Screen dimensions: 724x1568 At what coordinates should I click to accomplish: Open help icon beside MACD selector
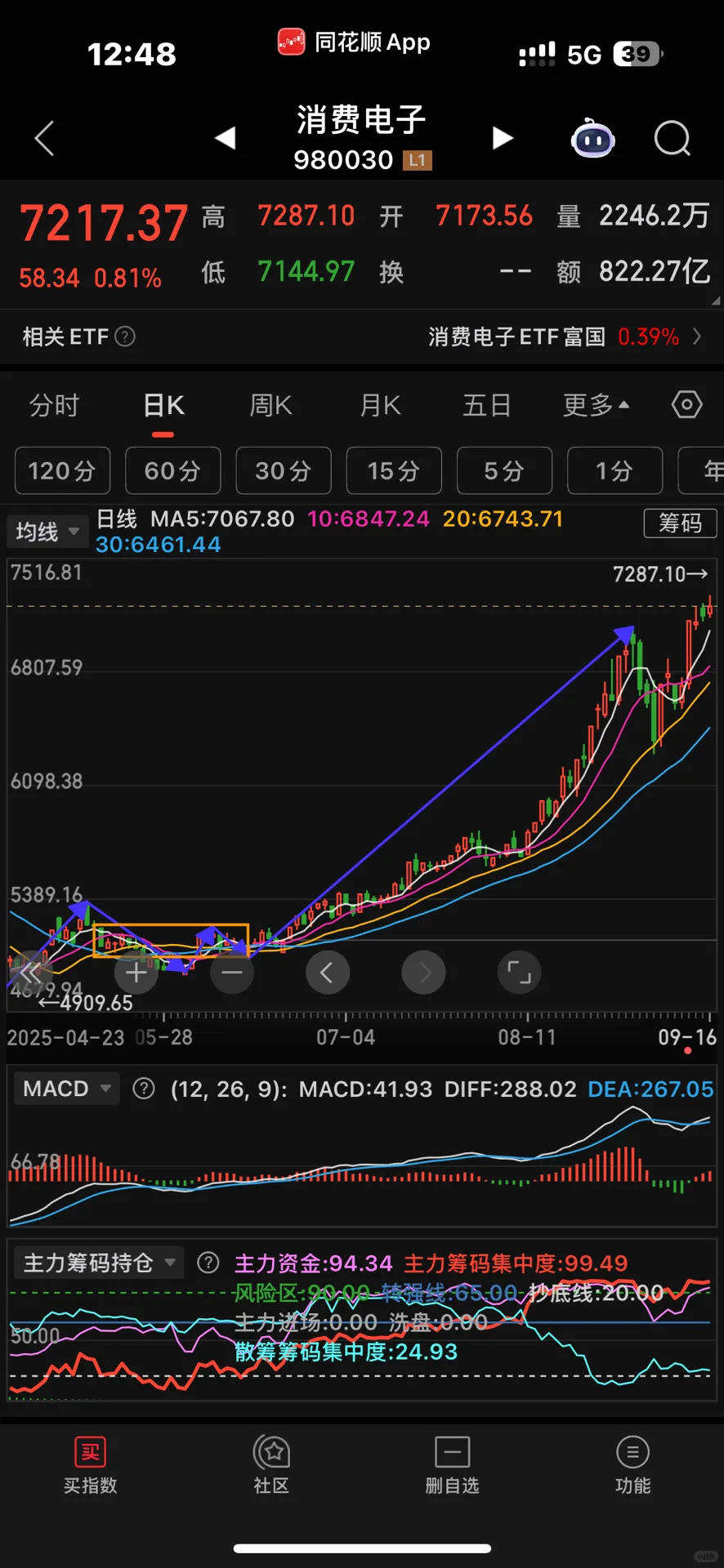pyautogui.click(x=144, y=1089)
